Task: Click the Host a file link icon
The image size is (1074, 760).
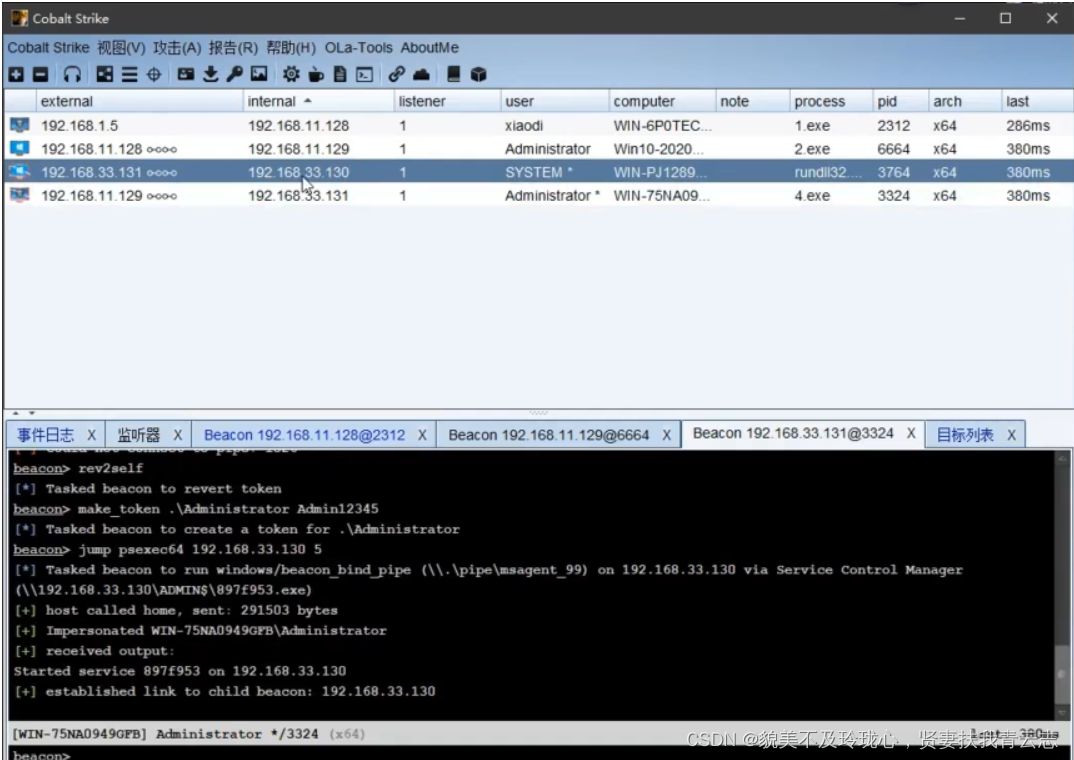Action: tap(396, 75)
